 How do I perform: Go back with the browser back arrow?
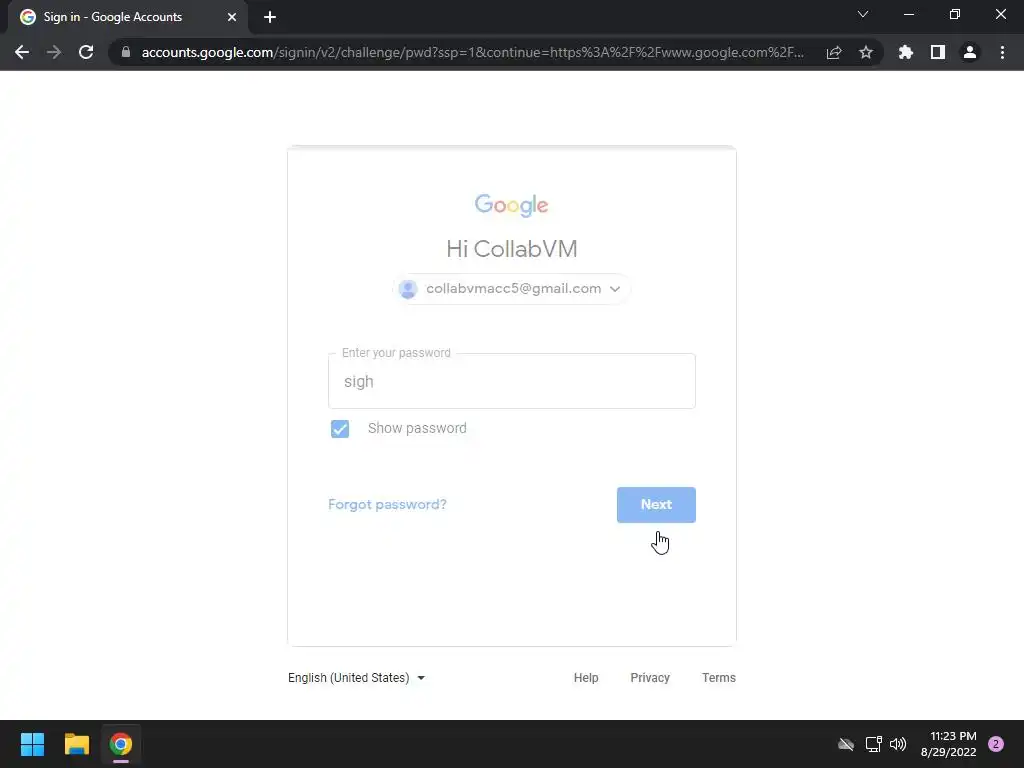pyautogui.click(x=22, y=52)
